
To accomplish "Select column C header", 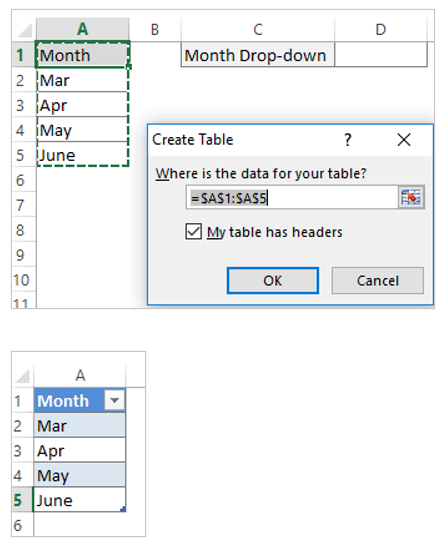I will click(257, 29).
